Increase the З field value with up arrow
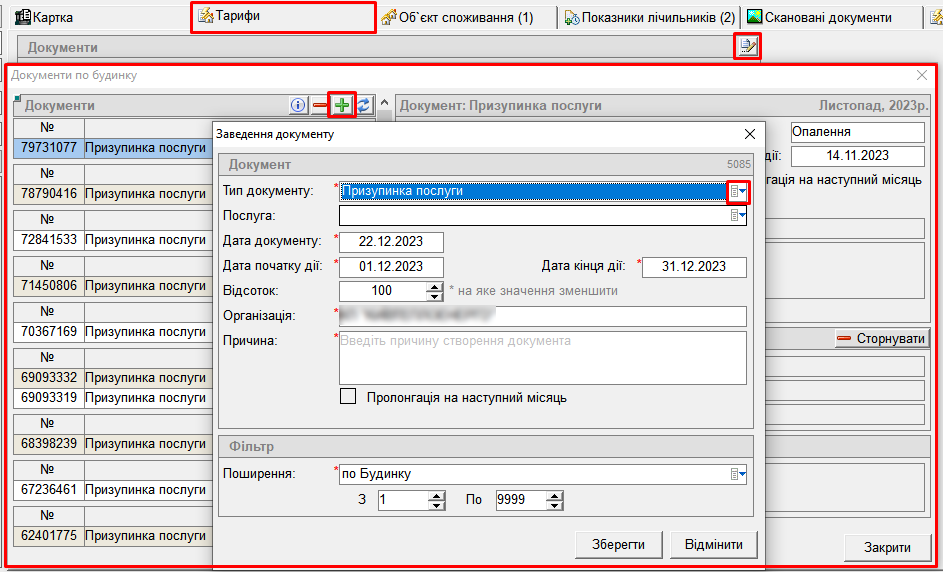 click(x=435, y=495)
